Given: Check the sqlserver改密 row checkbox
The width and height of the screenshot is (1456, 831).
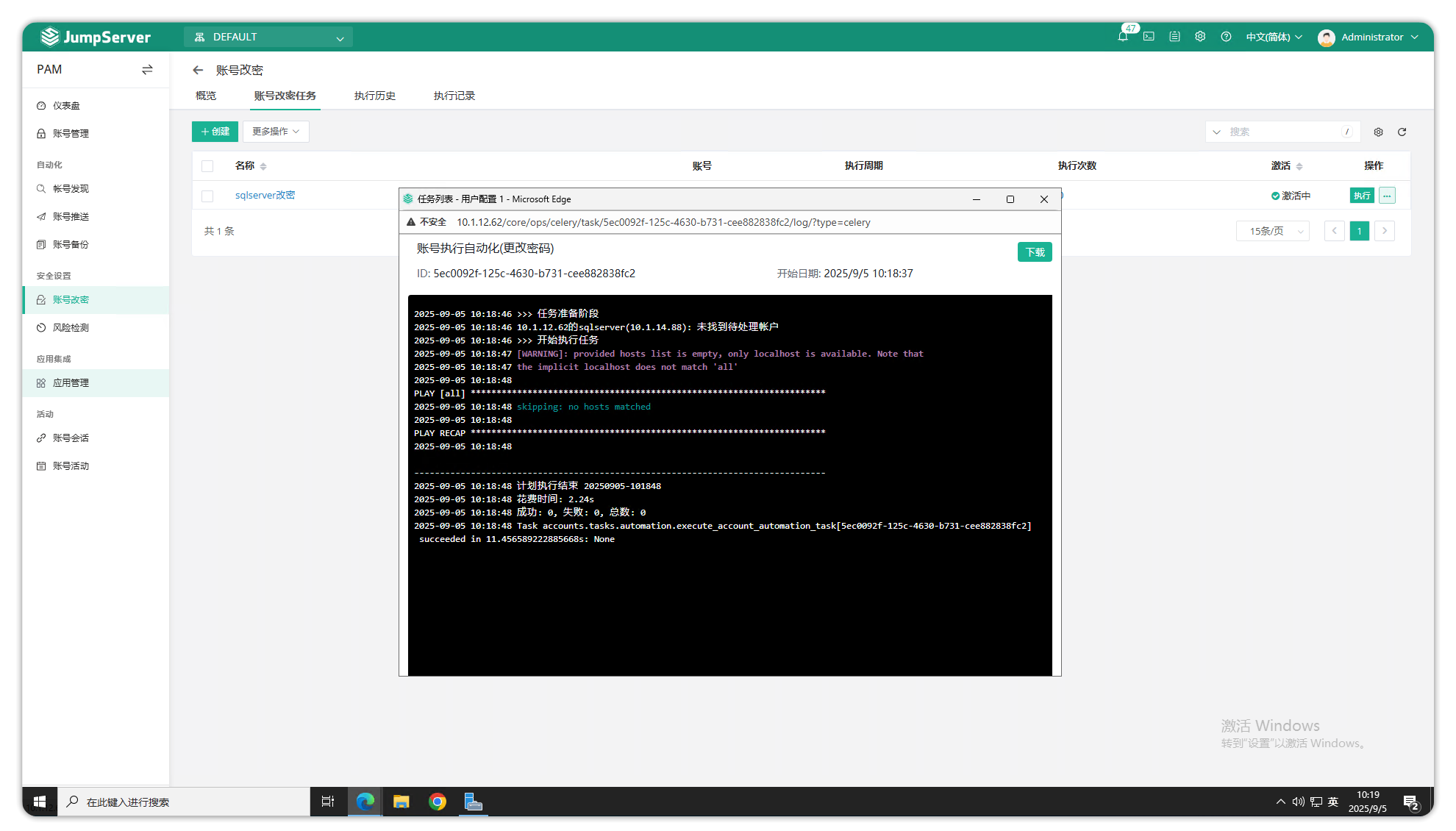Looking at the screenshot, I should point(207,196).
